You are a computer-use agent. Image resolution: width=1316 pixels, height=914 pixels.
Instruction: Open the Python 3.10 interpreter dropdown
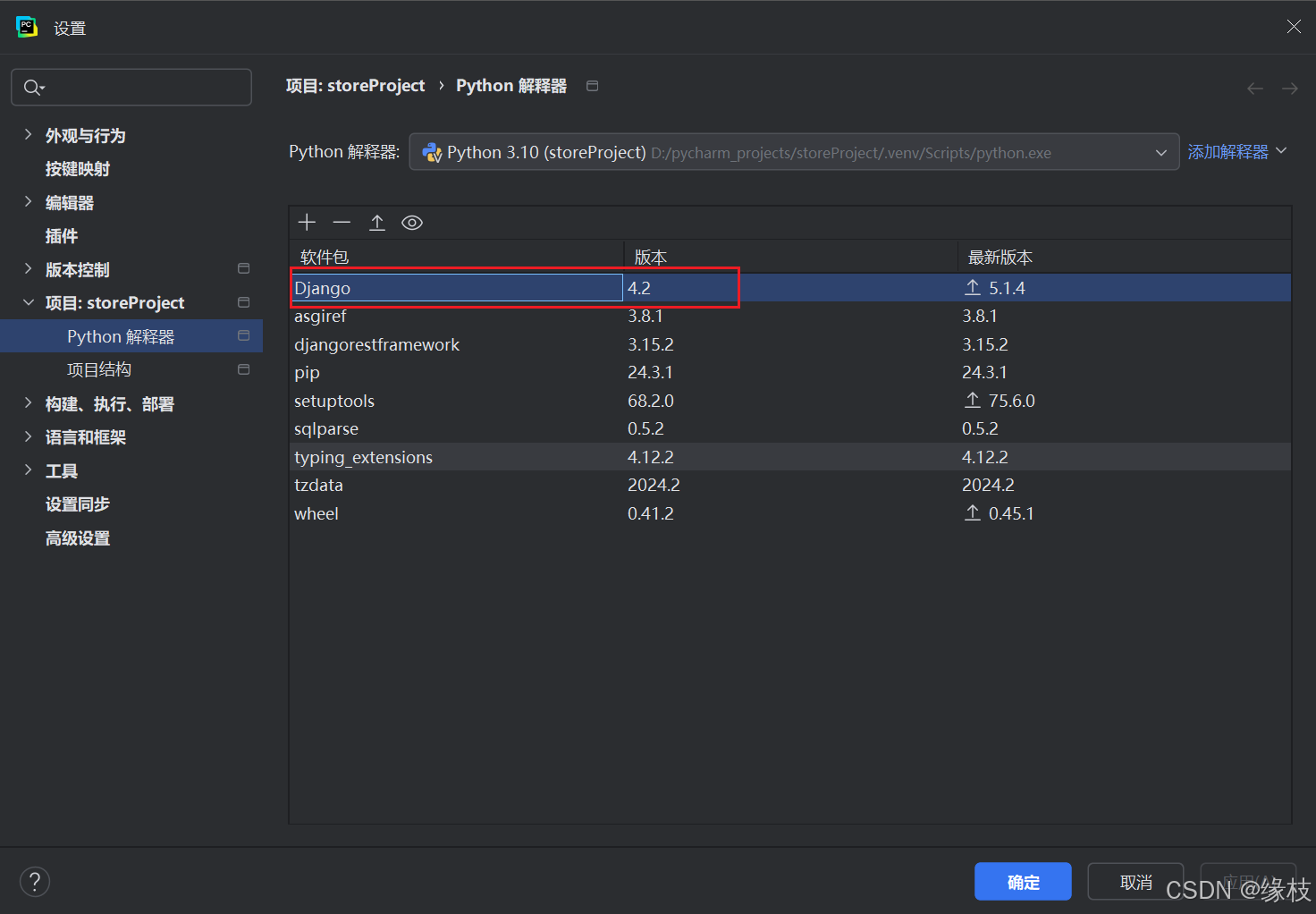click(x=1160, y=152)
